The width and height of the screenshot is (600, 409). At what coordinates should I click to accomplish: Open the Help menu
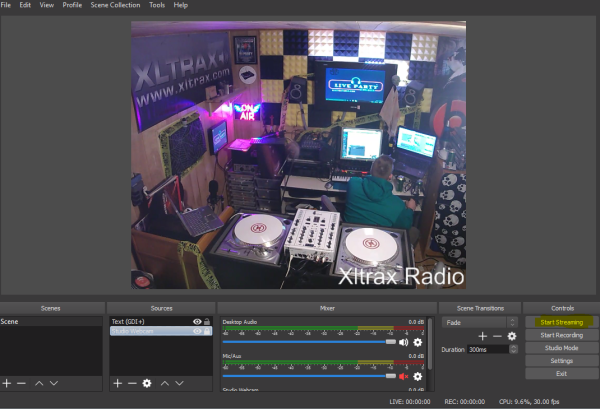181,5
